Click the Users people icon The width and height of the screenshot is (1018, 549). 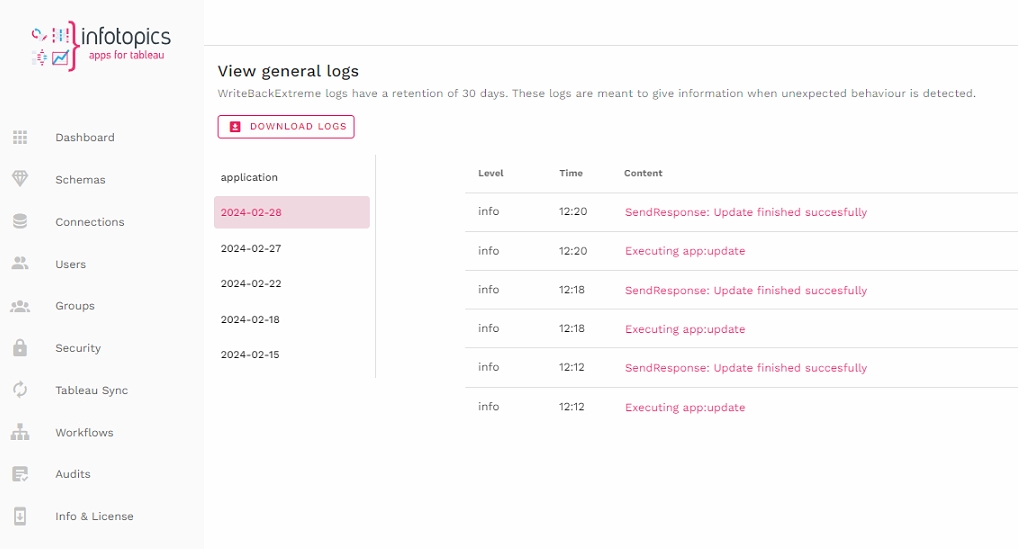pyautogui.click(x=20, y=264)
